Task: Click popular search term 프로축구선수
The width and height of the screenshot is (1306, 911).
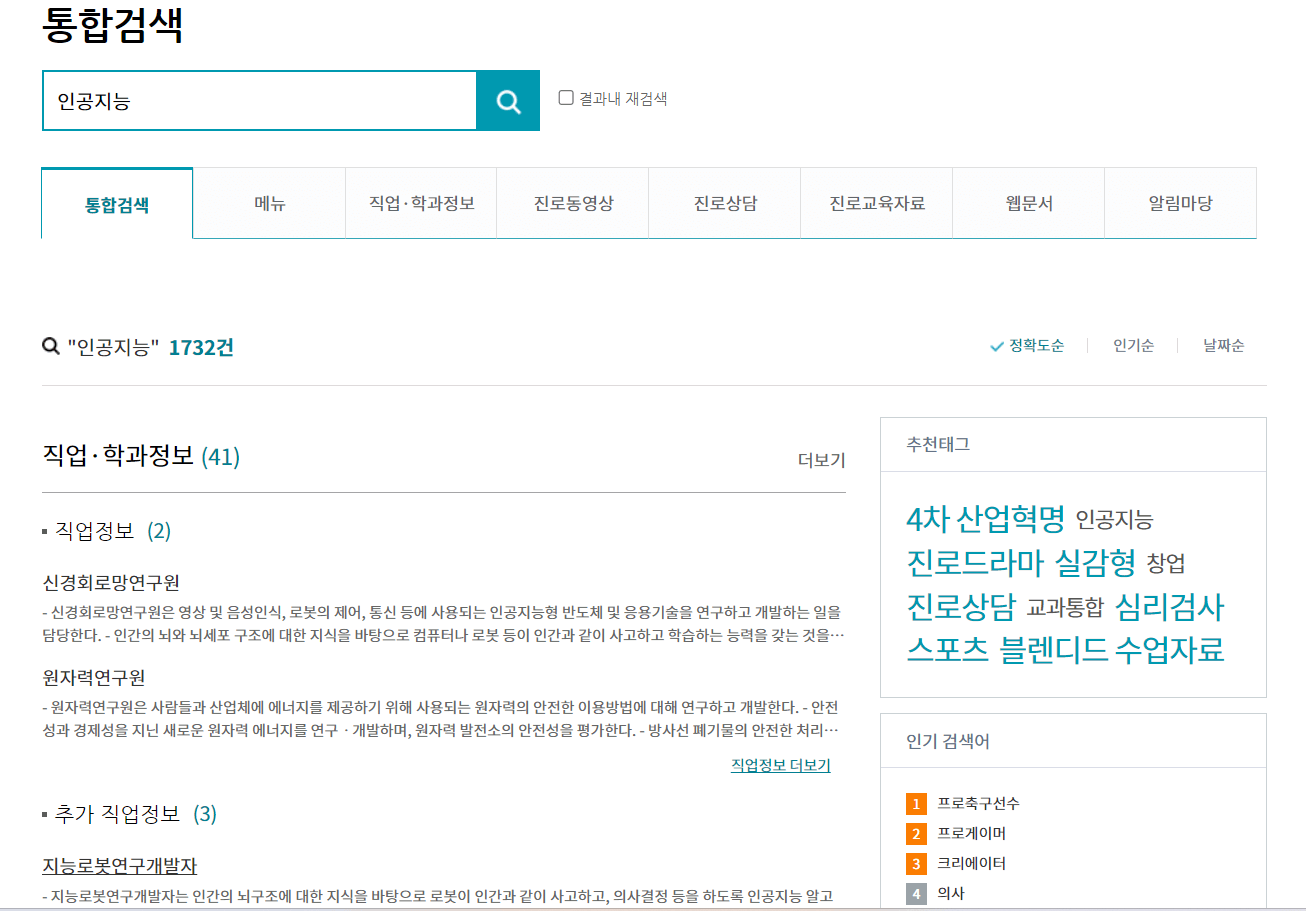Action: coord(979,803)
